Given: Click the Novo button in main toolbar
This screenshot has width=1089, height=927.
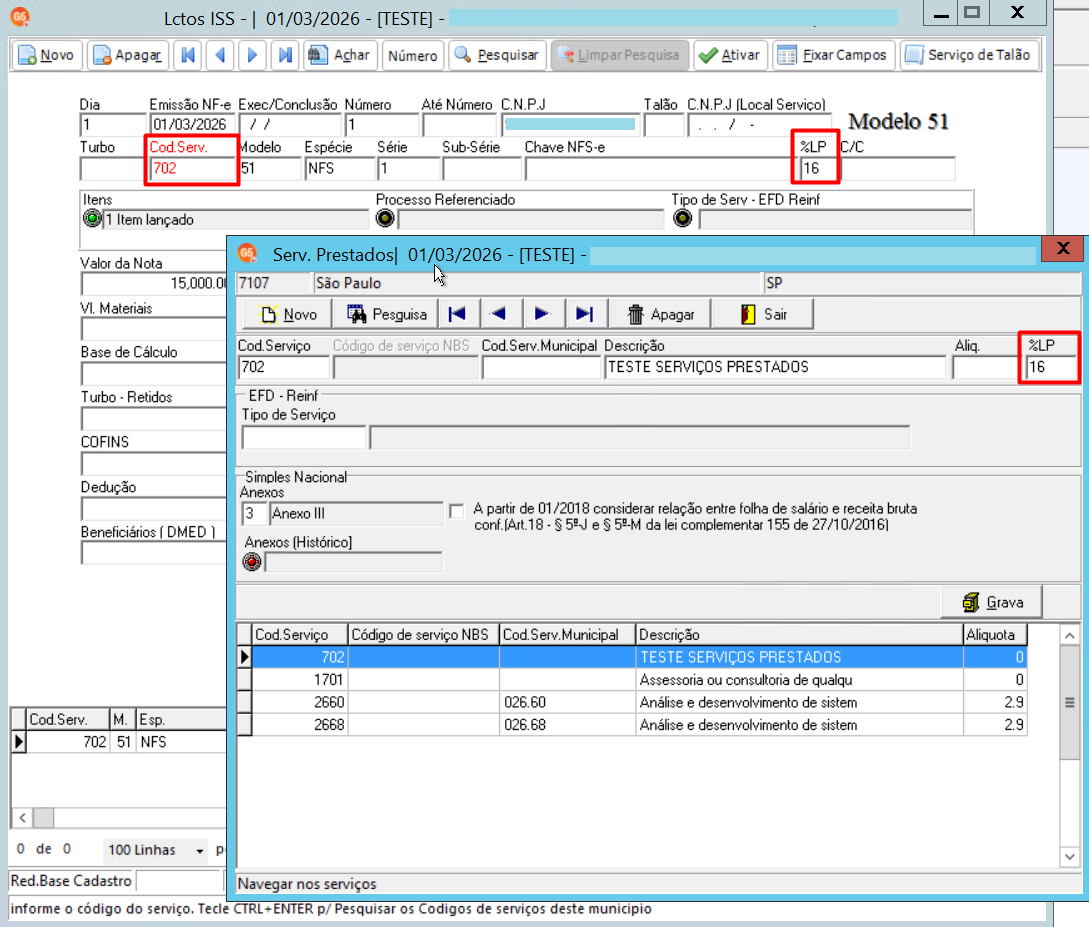Looking at the screenshot, I should point(47,55).
